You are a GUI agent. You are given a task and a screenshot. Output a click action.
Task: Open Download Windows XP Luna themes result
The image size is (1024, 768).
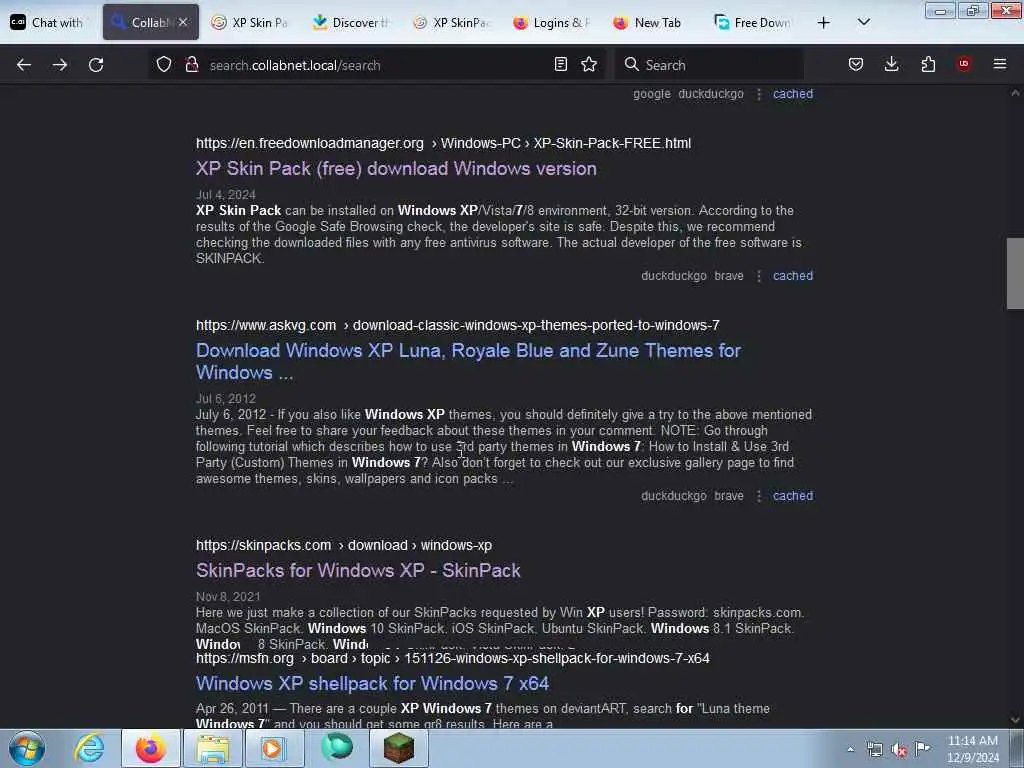468,361
